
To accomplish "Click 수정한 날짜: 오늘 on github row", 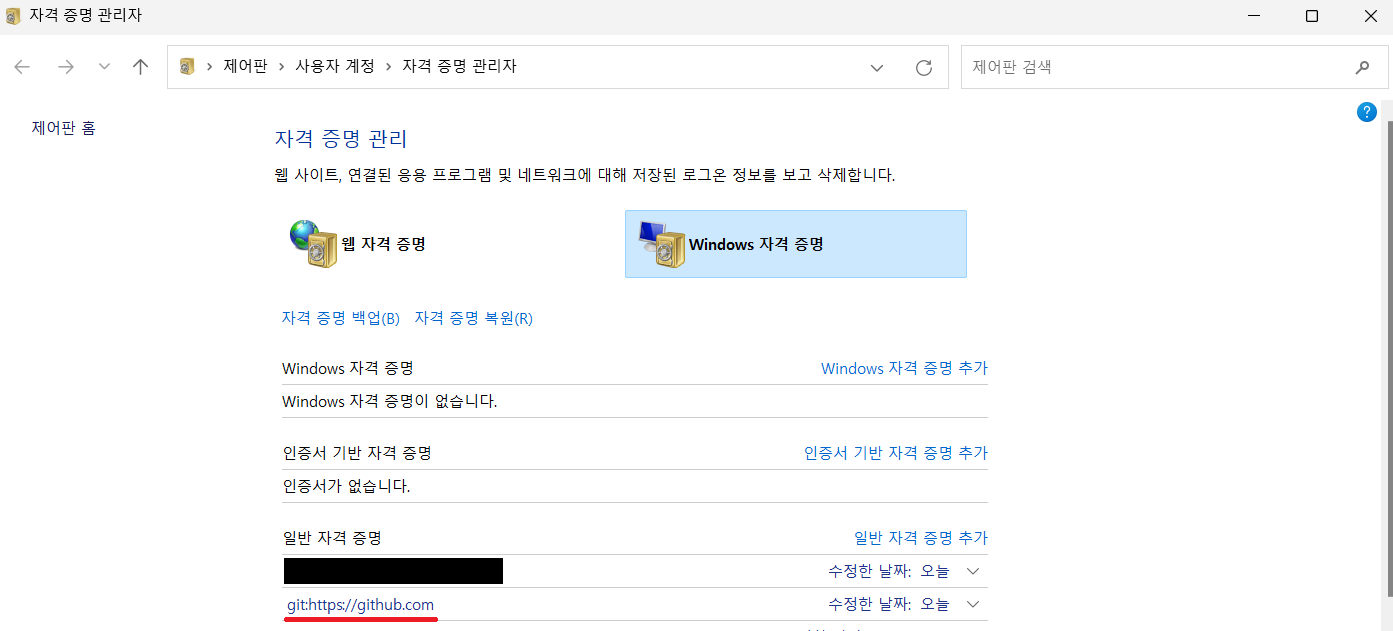I will pos(888,604).
